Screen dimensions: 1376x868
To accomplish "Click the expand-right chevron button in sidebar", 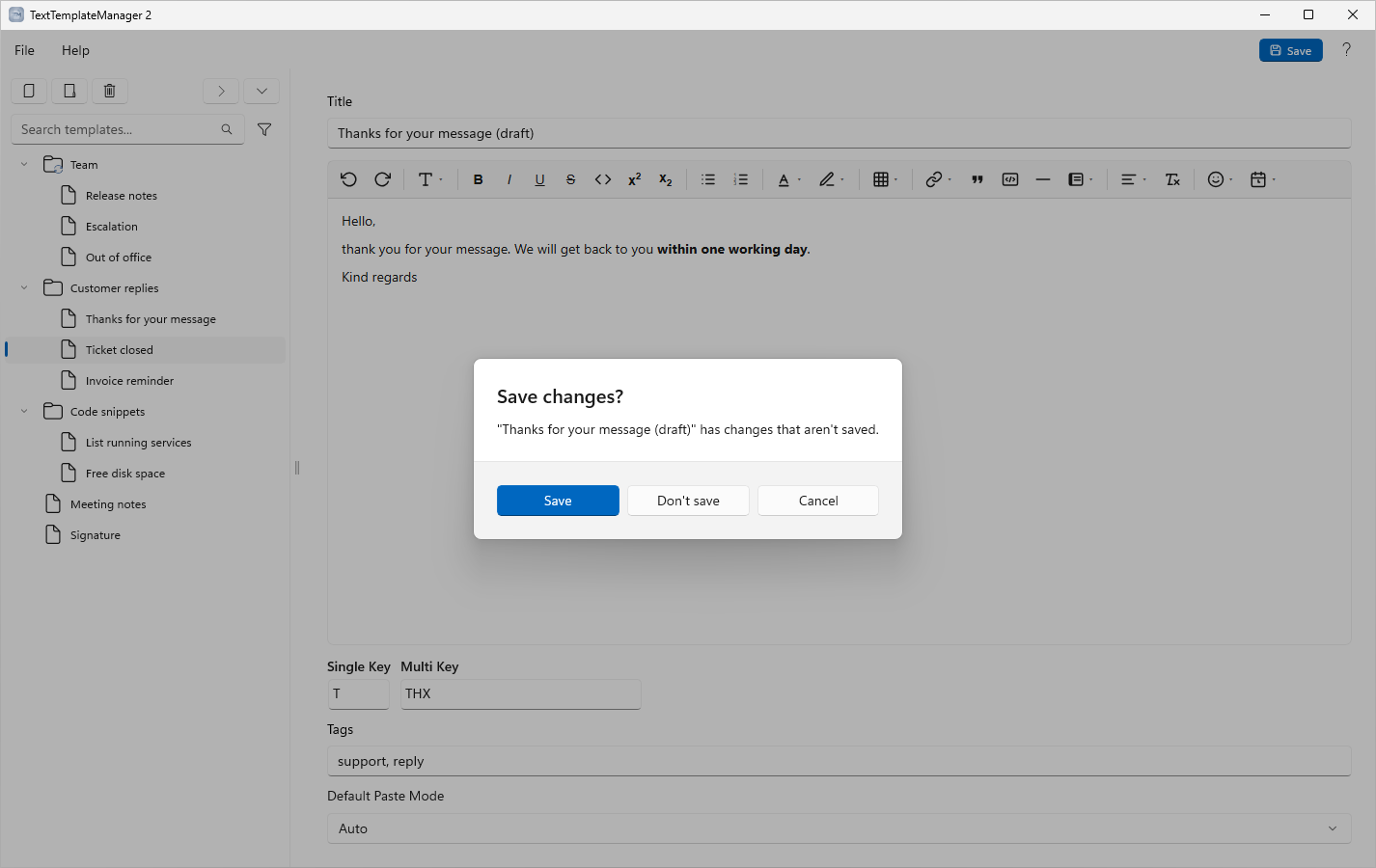I will pyautogui.click(x=221, y=91).
